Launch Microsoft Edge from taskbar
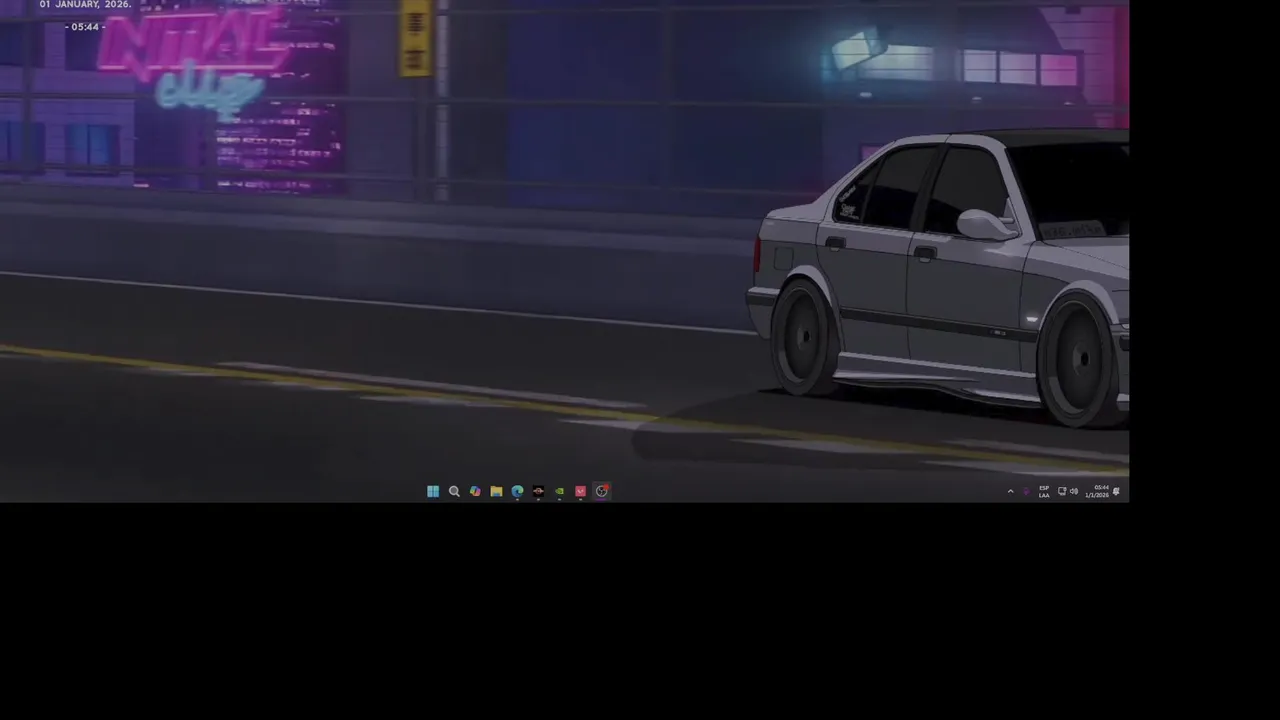Viewport: 1280px width, 720px height. tap(517, 491)
